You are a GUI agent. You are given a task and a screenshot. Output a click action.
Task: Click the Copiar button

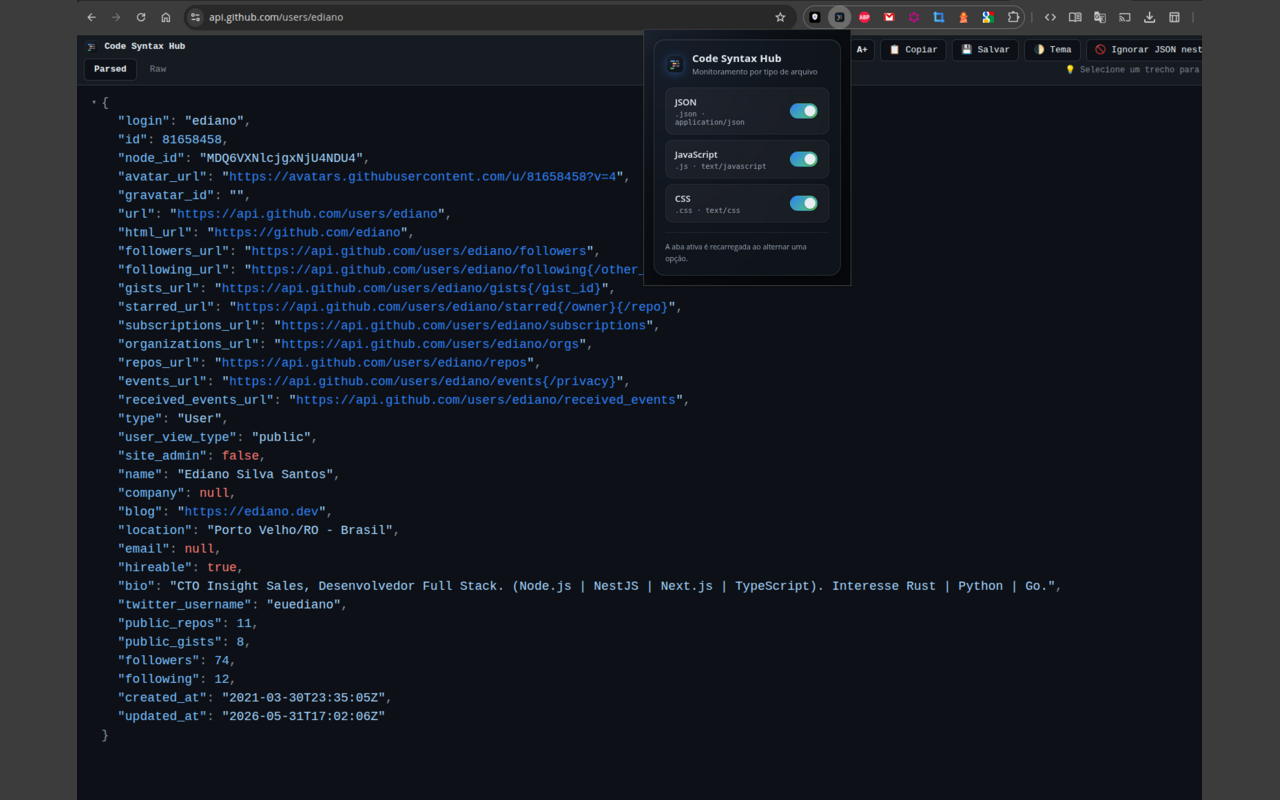click(x=913, y=49)
